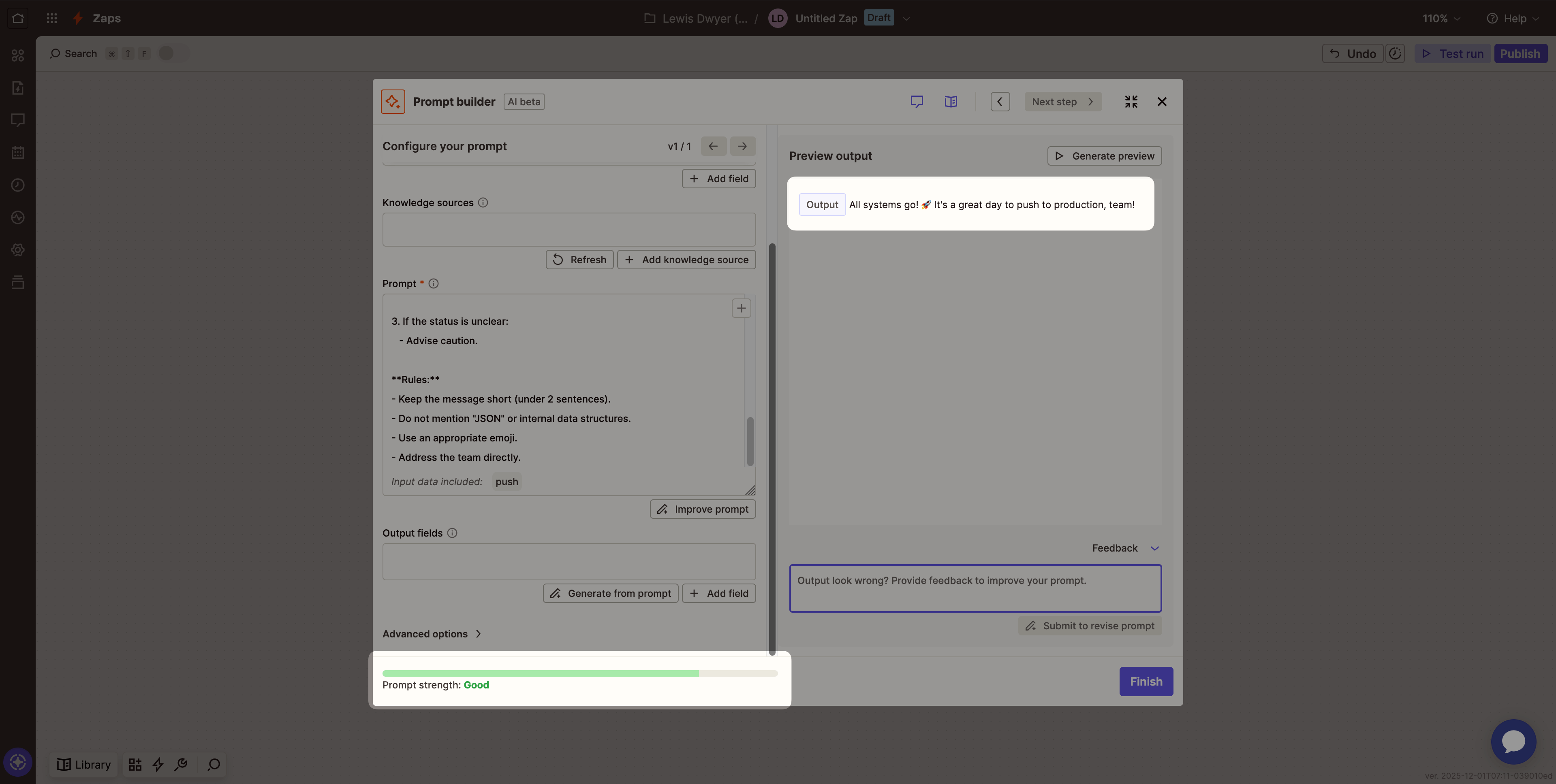
Task: Collapse the Prompt builder window
Action: [1131, 101]
